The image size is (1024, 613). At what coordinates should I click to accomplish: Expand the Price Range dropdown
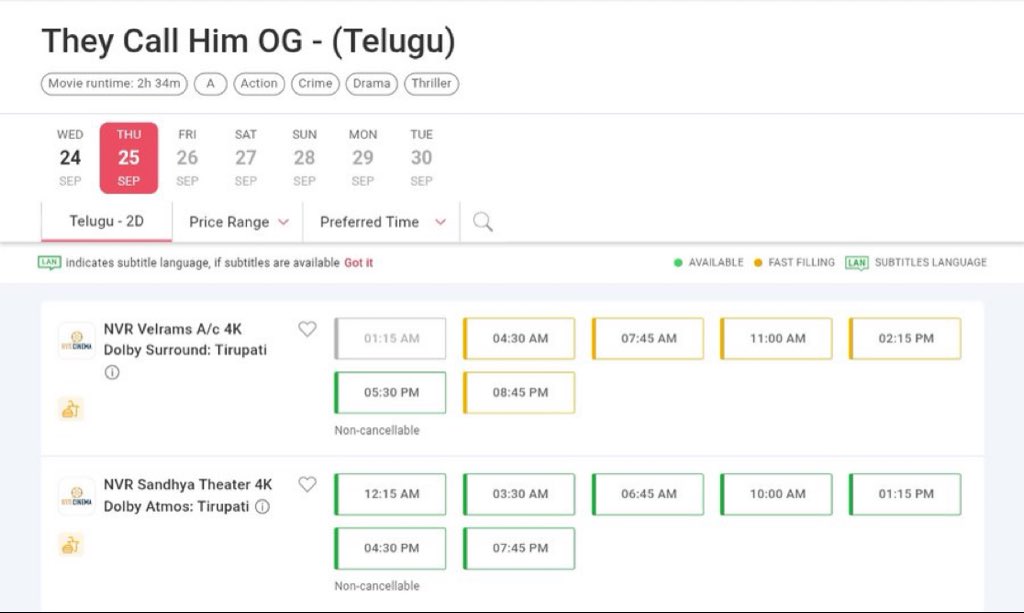[238, 222]
